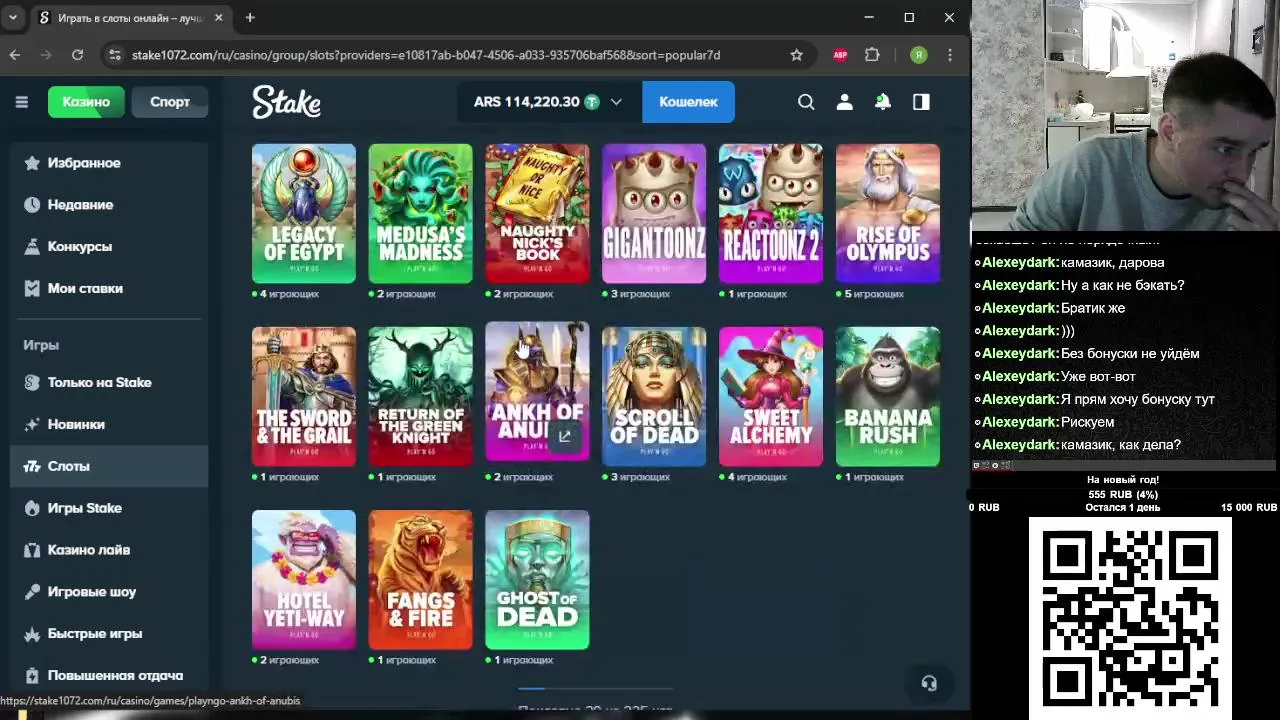This screenshot has height=720, width=1280.
Task: Open Конкурсы in sidebar
Action: point(109,246)
